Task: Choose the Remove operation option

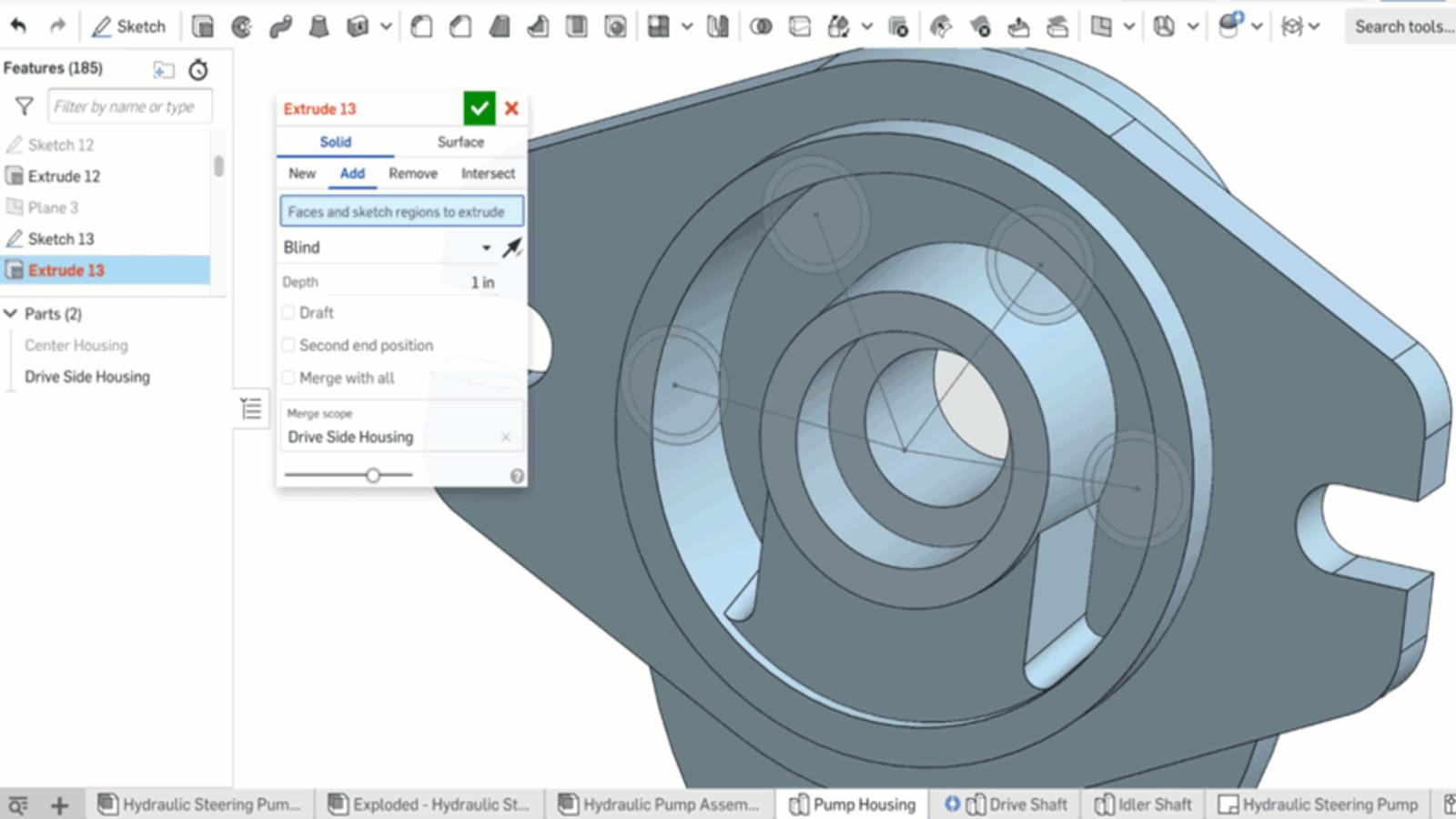Action: pos(412,174)
